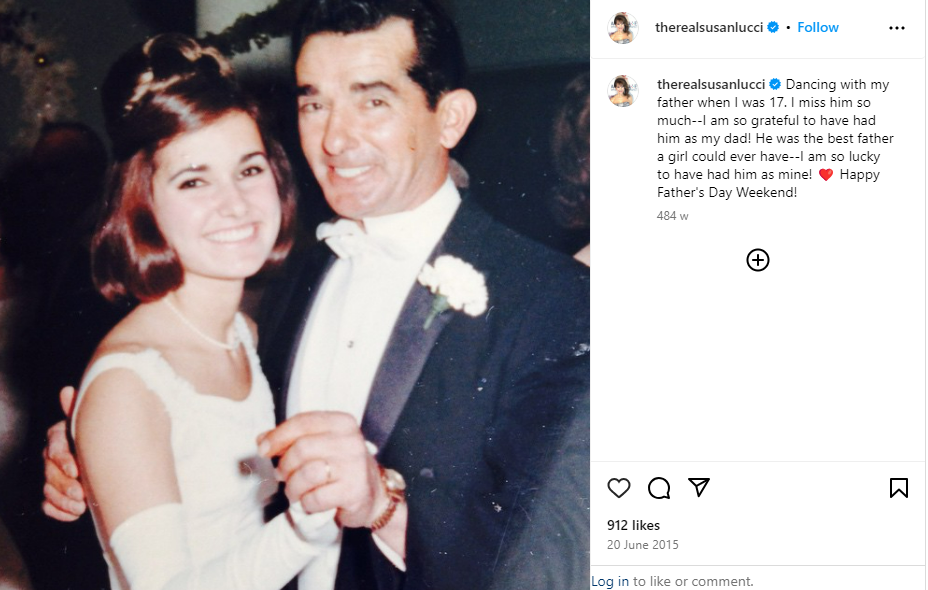Click the red heart emoji in caption

pos(826,175)
